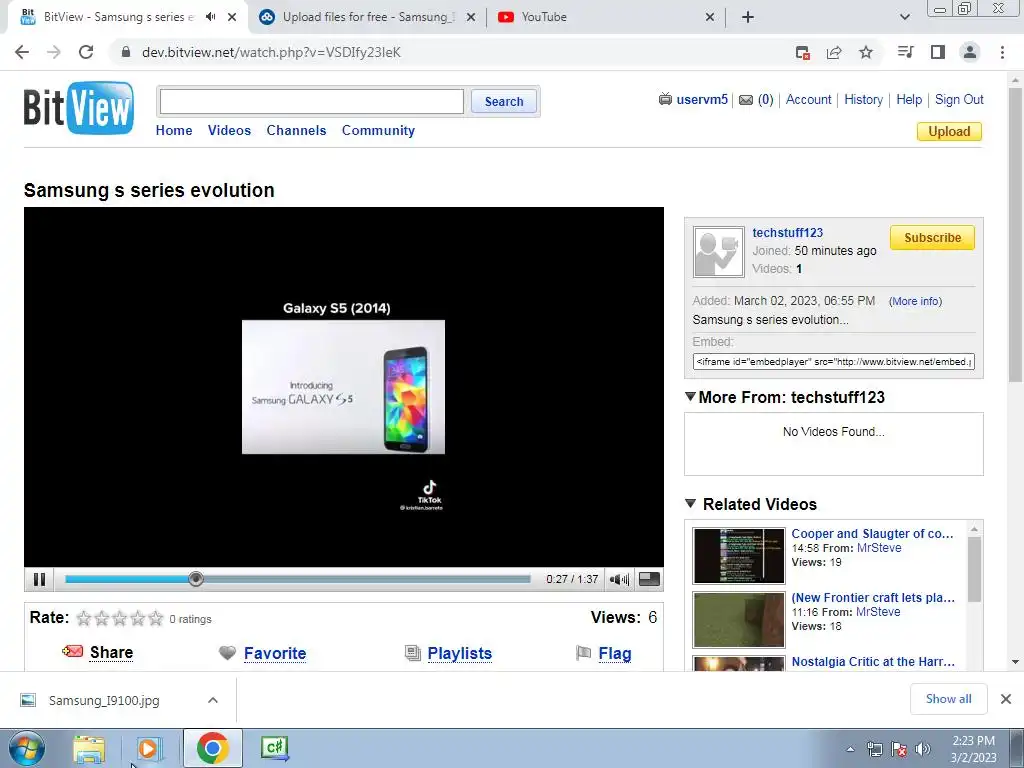The width and height of the screenshot is (1024, 768).
Task: Open the Home nav link
Action: point(174,130)
